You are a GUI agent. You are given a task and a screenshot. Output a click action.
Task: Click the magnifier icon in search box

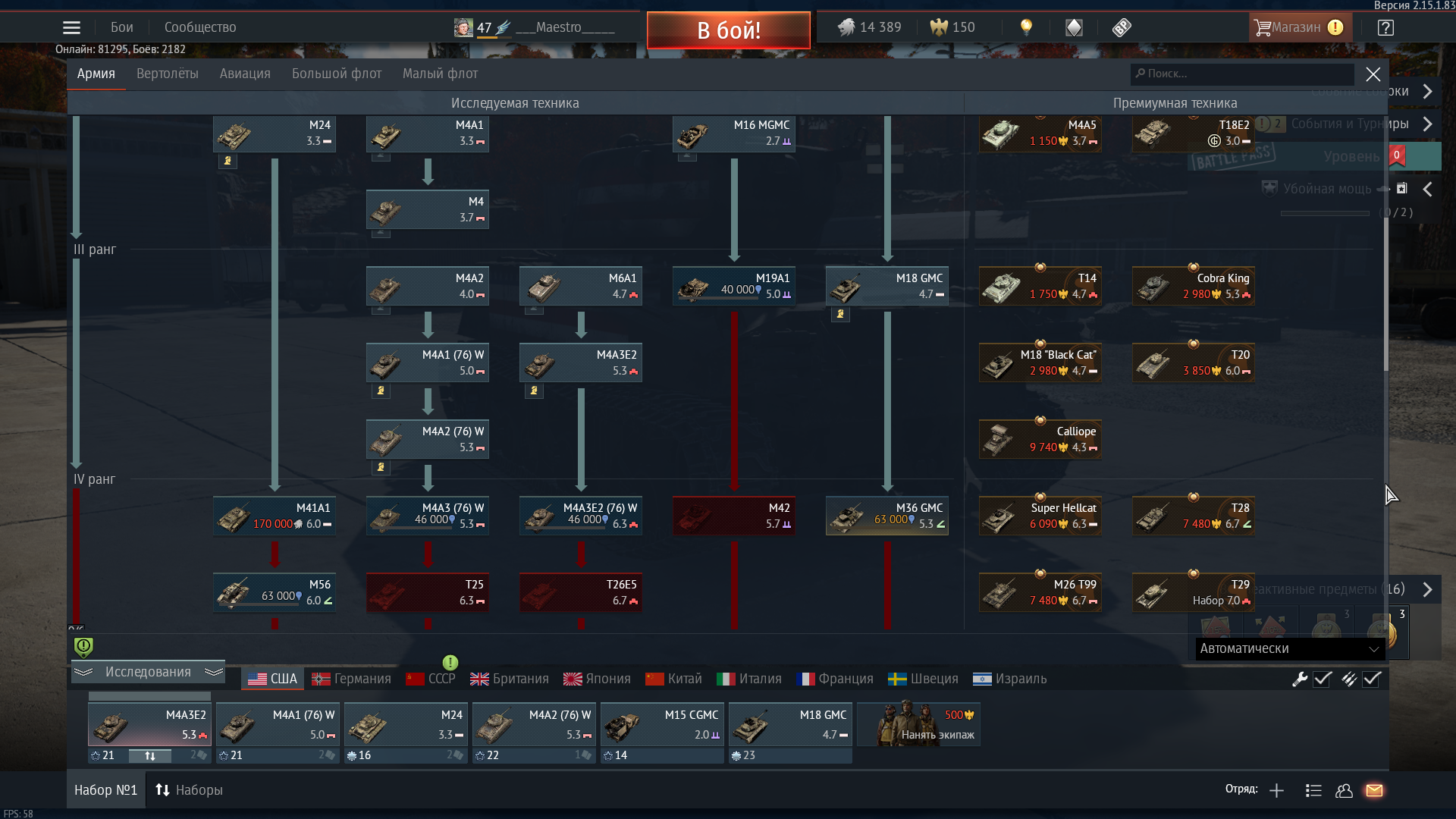(x=1140, y=74)
